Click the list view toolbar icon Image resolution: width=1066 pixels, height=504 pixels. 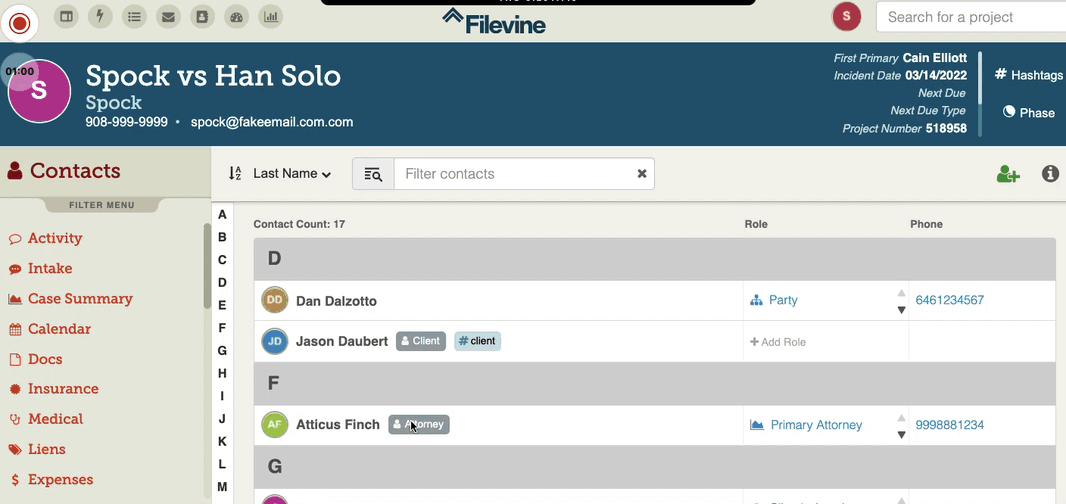tap(135, 17)
